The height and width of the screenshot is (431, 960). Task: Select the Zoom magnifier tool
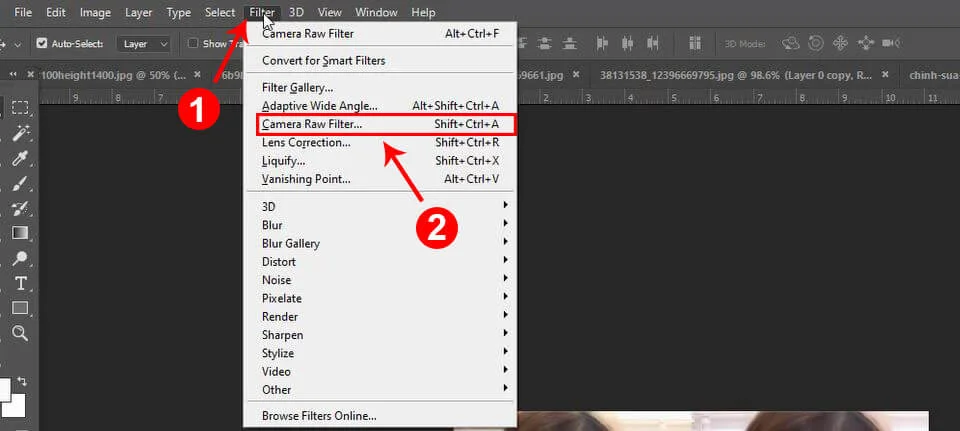20,332
